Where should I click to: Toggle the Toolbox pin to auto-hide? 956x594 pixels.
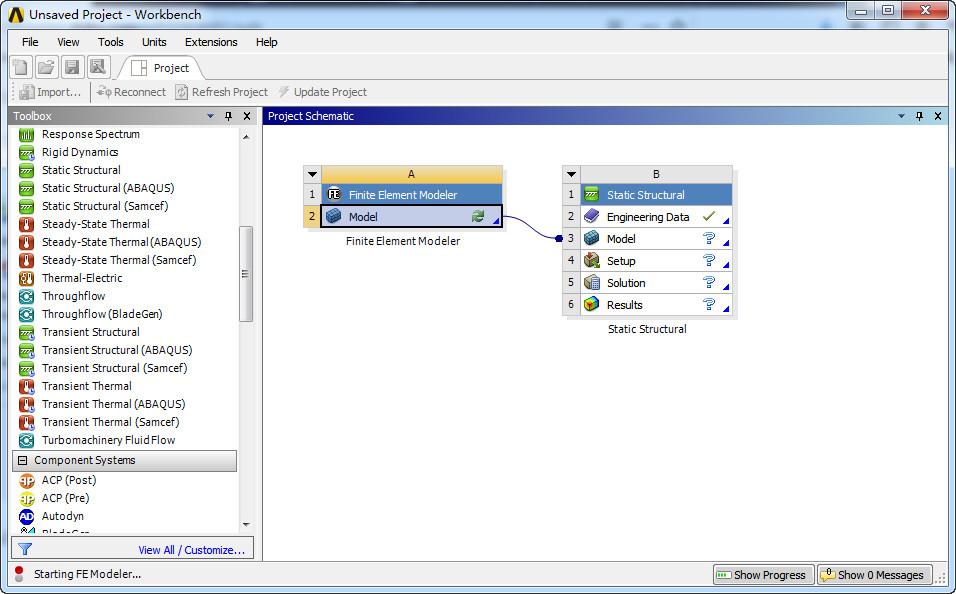pyautogui.click(x=229, y=116)
